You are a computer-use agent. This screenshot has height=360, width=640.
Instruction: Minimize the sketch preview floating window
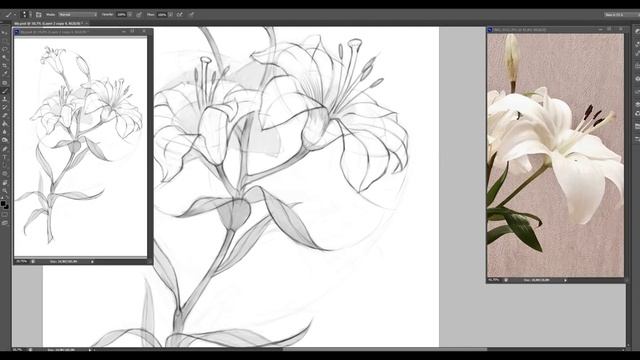click(124, 31)
